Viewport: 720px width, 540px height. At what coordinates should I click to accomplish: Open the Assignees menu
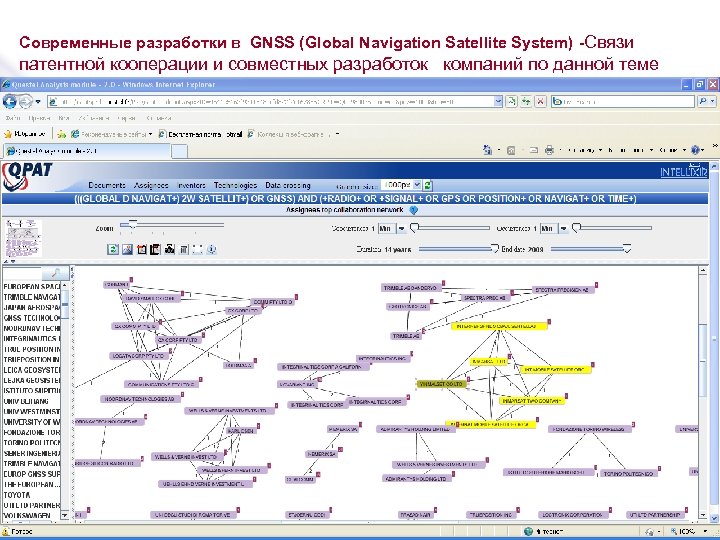point(151,185)
